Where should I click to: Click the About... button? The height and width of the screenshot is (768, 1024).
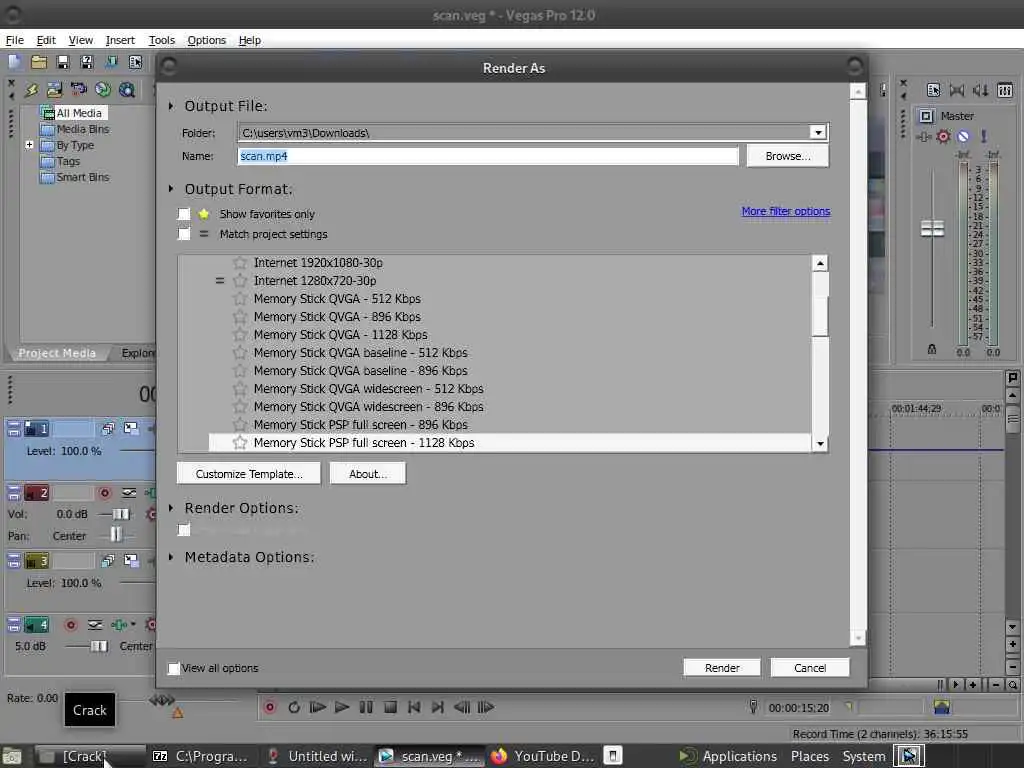368,473
